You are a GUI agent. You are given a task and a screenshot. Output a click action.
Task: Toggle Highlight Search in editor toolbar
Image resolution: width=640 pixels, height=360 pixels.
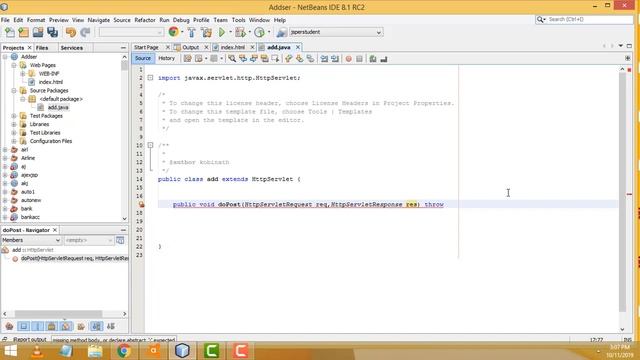tap(264, 59)
